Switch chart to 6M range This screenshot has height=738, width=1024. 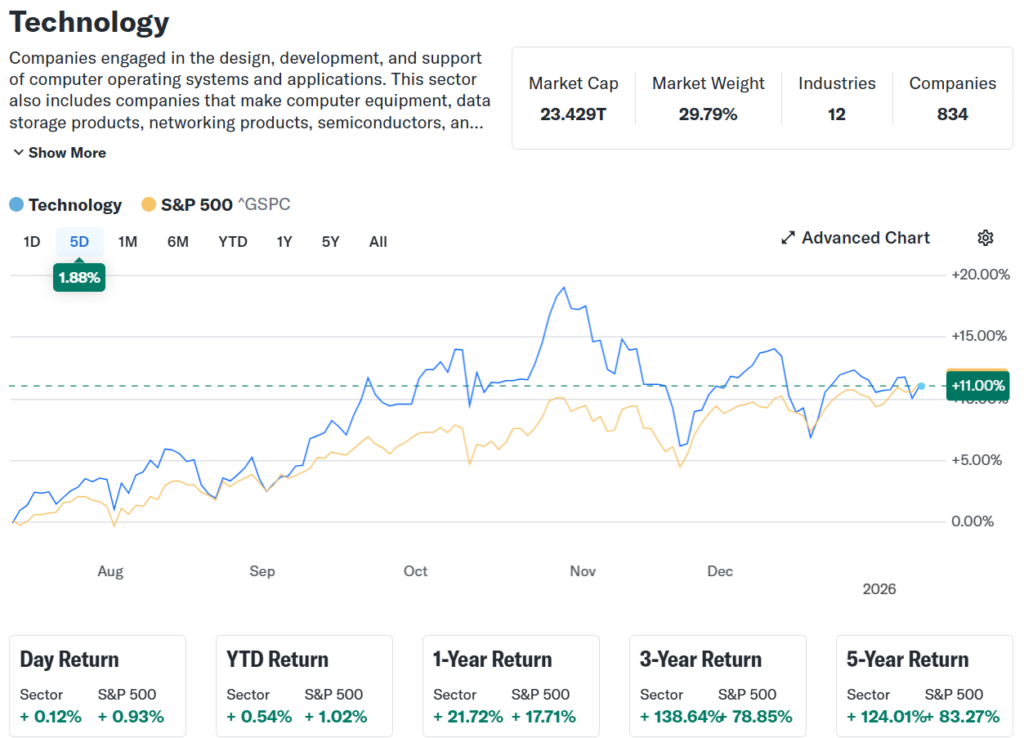tap(178, 241)
